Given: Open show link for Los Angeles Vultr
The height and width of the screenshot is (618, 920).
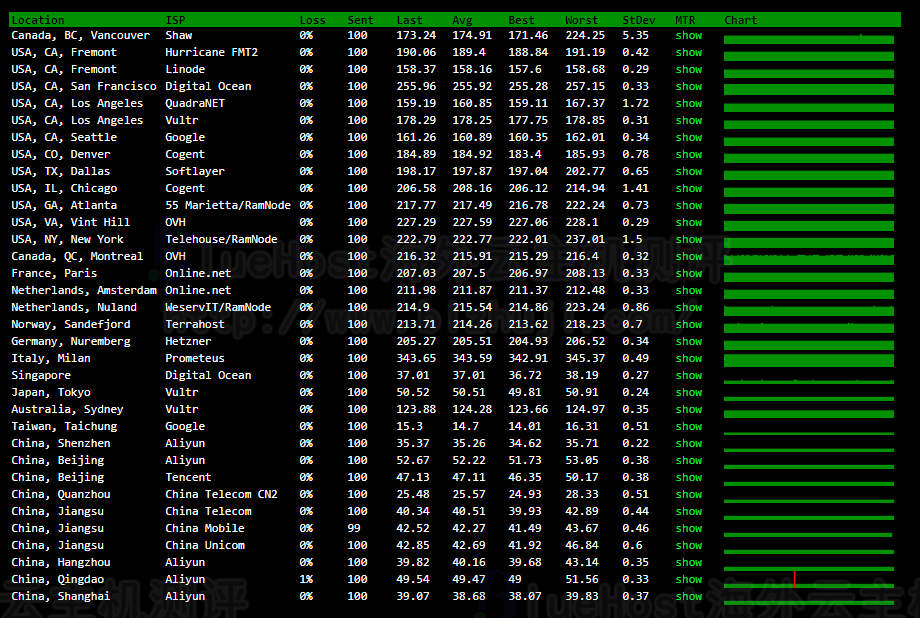Looking at the screenshot, I should pyautogui.click(x=688, y=120).
